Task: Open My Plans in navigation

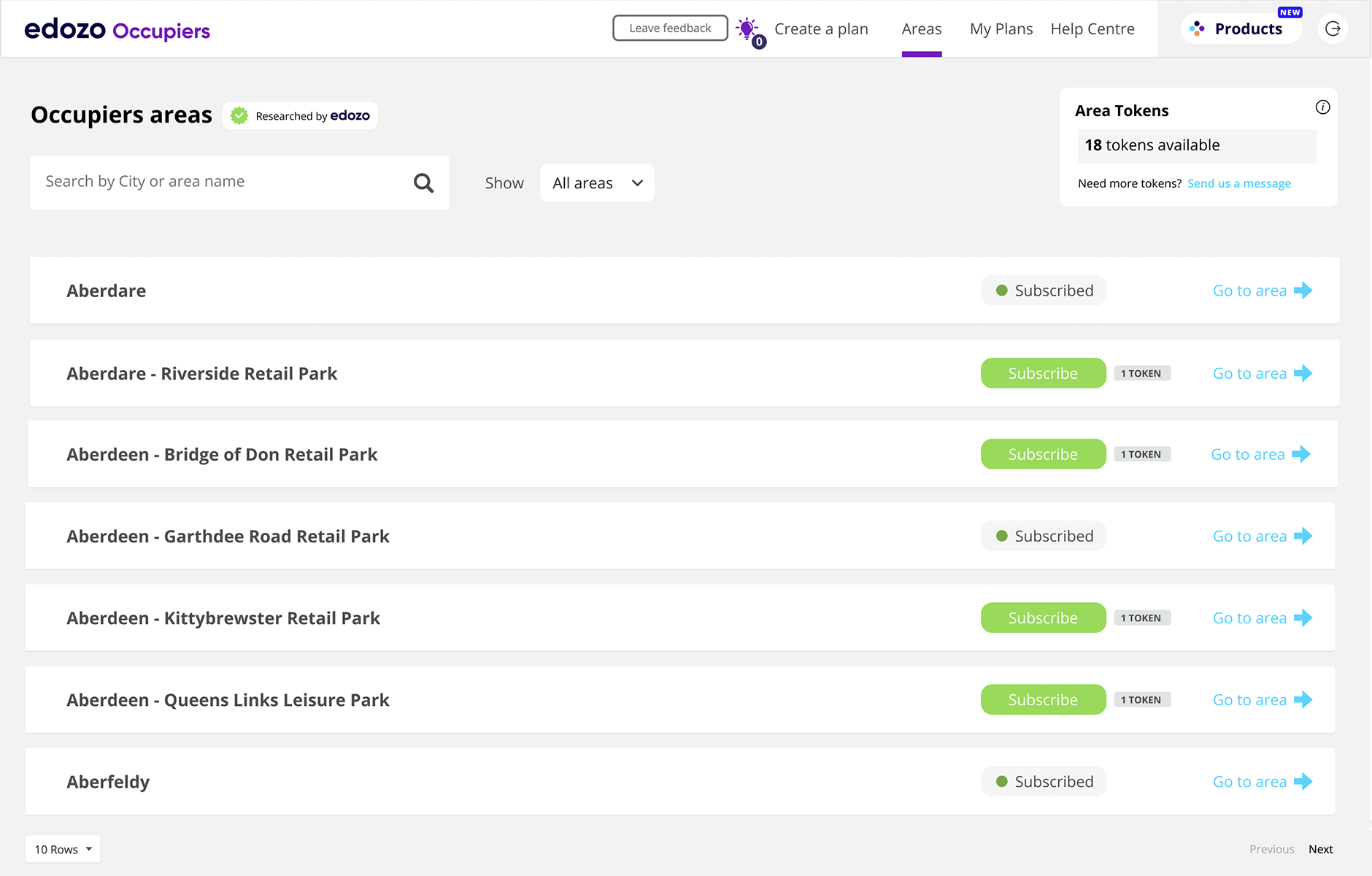Action: (1001, 28)
